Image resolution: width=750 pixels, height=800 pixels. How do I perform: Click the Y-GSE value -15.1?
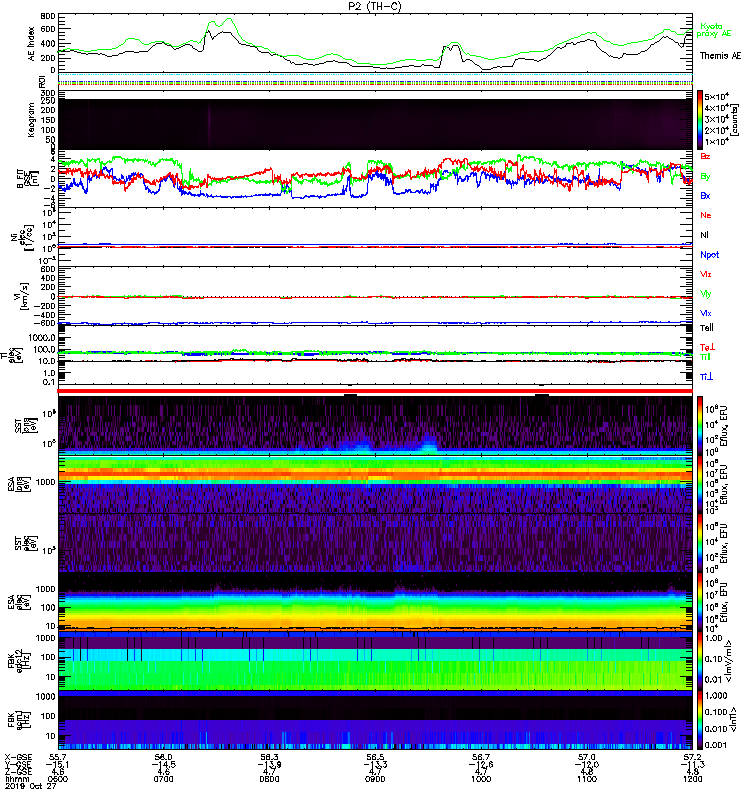[57, 764]
